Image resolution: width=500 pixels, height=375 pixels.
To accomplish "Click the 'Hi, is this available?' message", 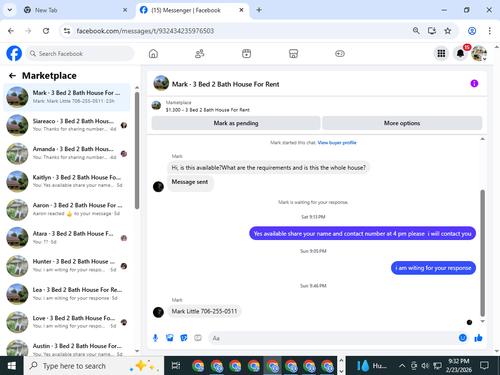I will [268, 168].
